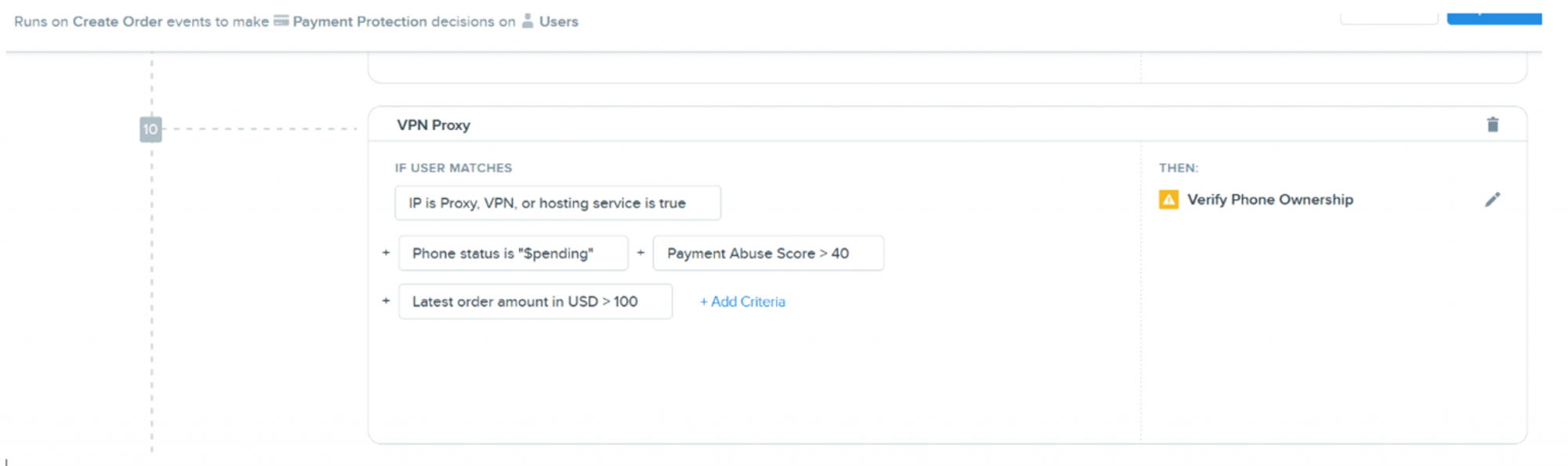Delete the VPN Proxy rule with trash icon
This screenshot has width=1568, height=466.
click(x=1492, y=125)
